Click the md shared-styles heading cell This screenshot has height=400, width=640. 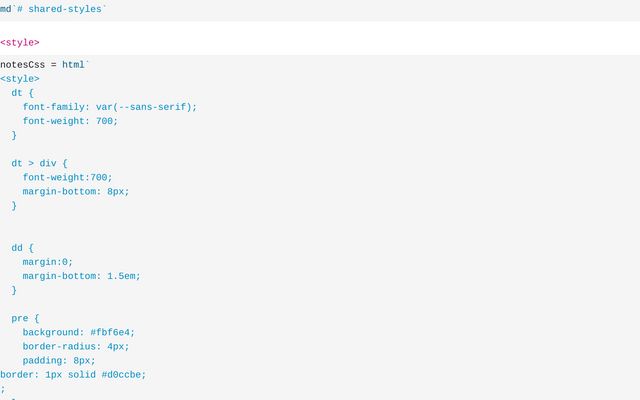pos(53,8)
